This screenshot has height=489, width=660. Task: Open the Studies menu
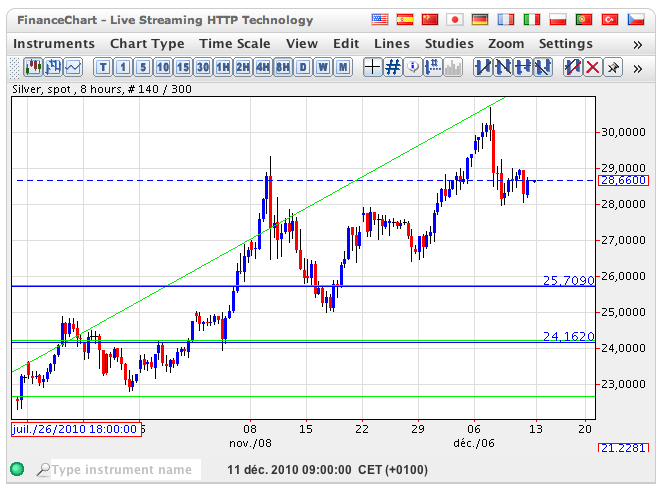click(449, 44)
